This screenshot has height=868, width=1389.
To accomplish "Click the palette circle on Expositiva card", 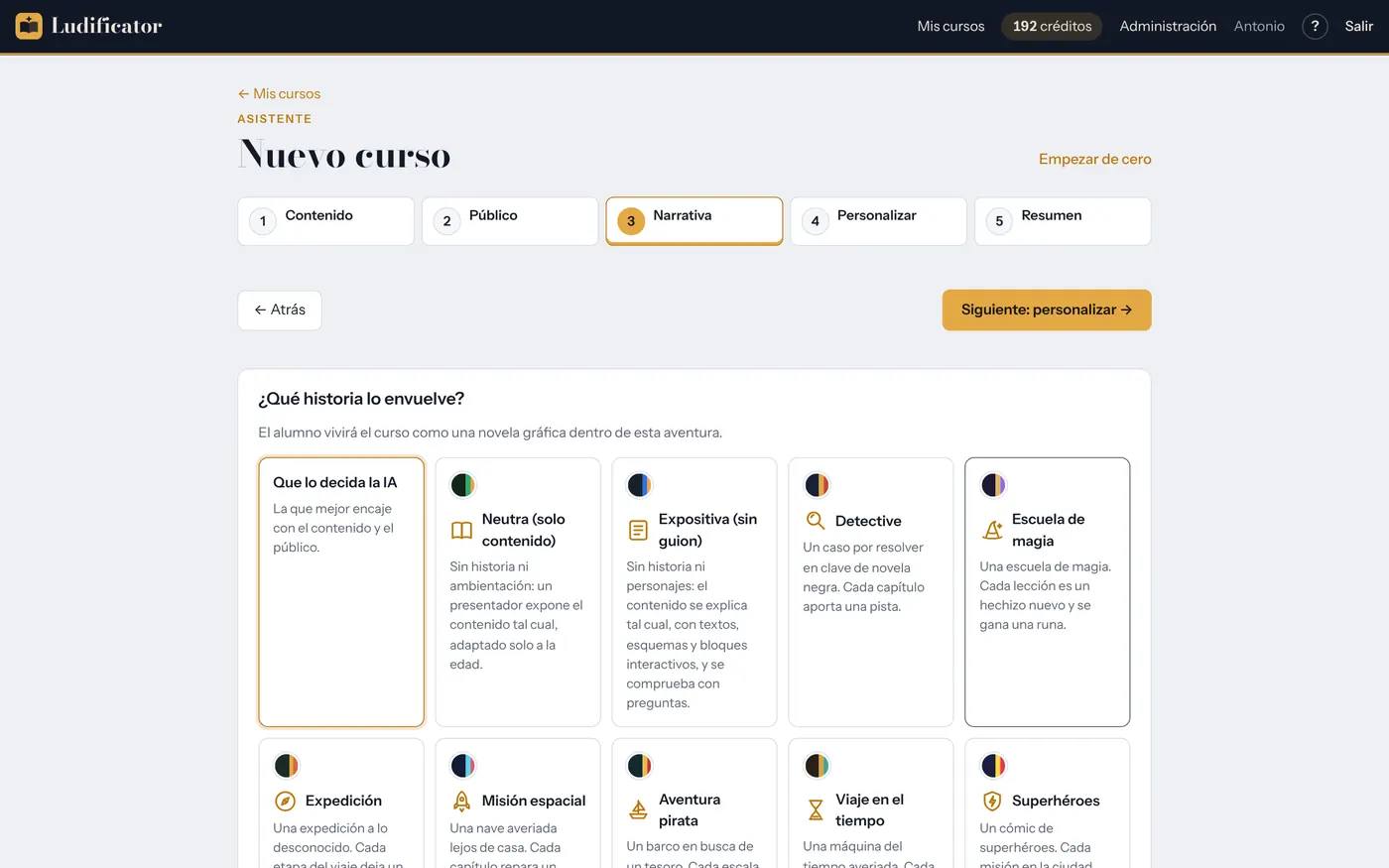I will pos(640,485).
